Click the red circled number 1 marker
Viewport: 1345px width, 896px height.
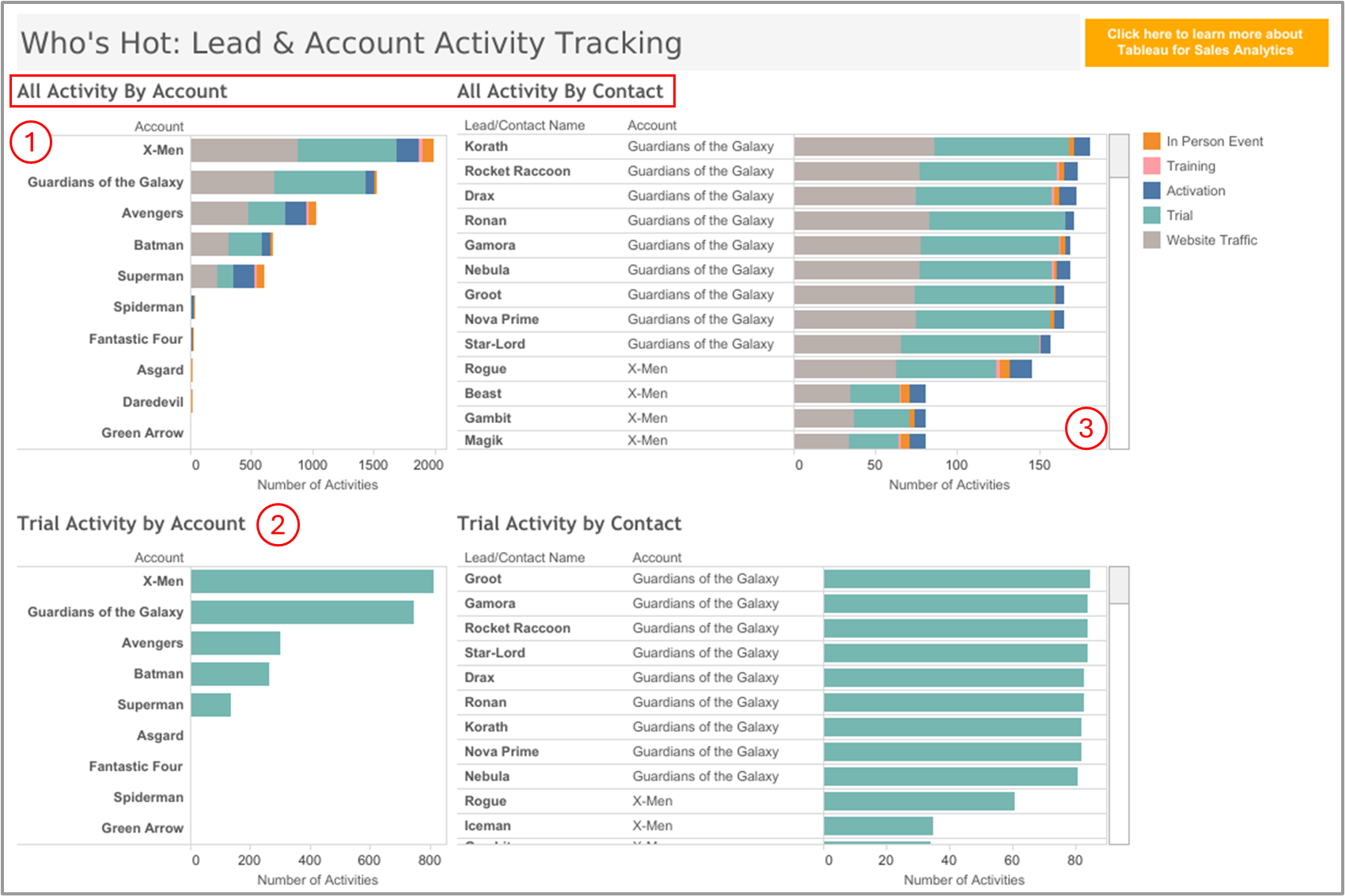31,142
